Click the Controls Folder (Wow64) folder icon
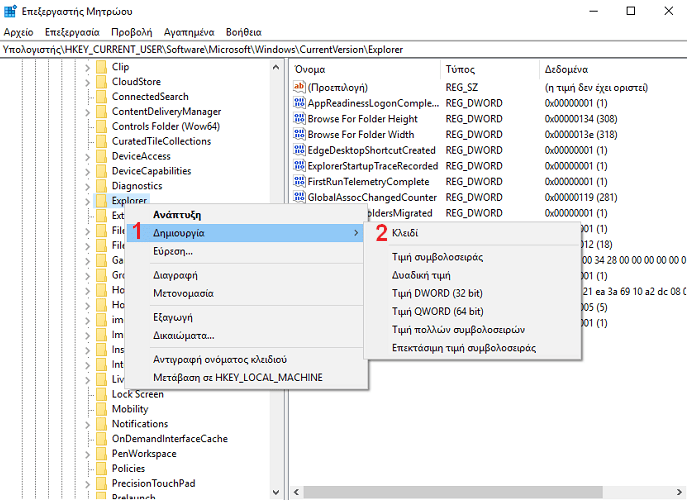Viewport: 687px width, 500px height. [x=101, y=127]
